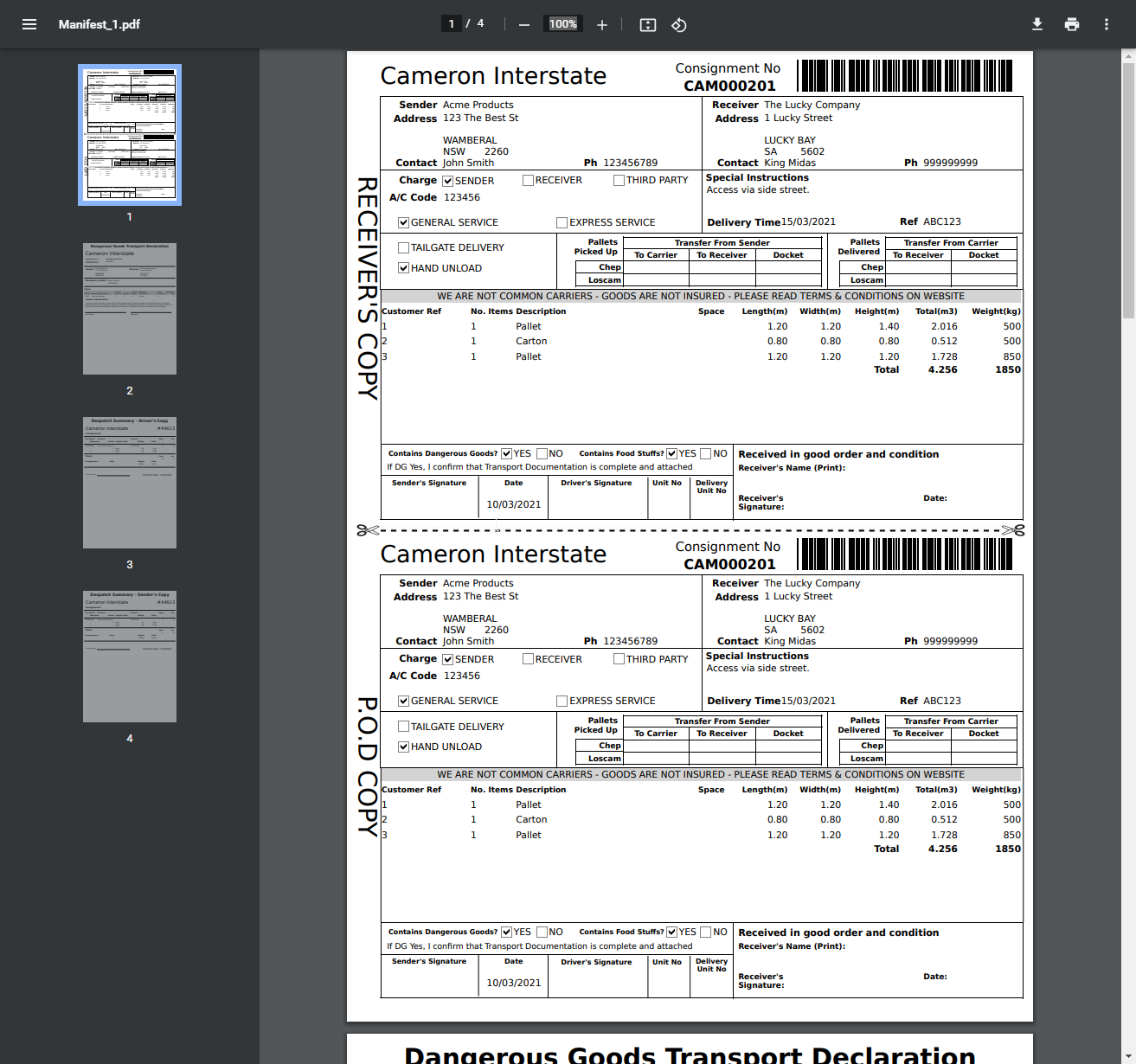Click GENERAL SERVICE checkbox in Receiver's Copy

click(x=403, y=222)
